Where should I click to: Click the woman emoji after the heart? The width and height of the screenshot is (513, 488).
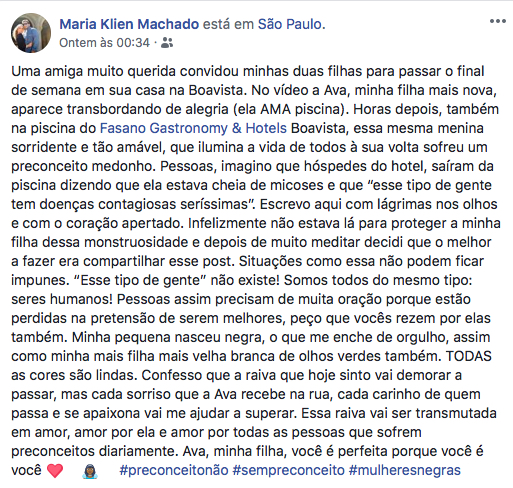90,471
